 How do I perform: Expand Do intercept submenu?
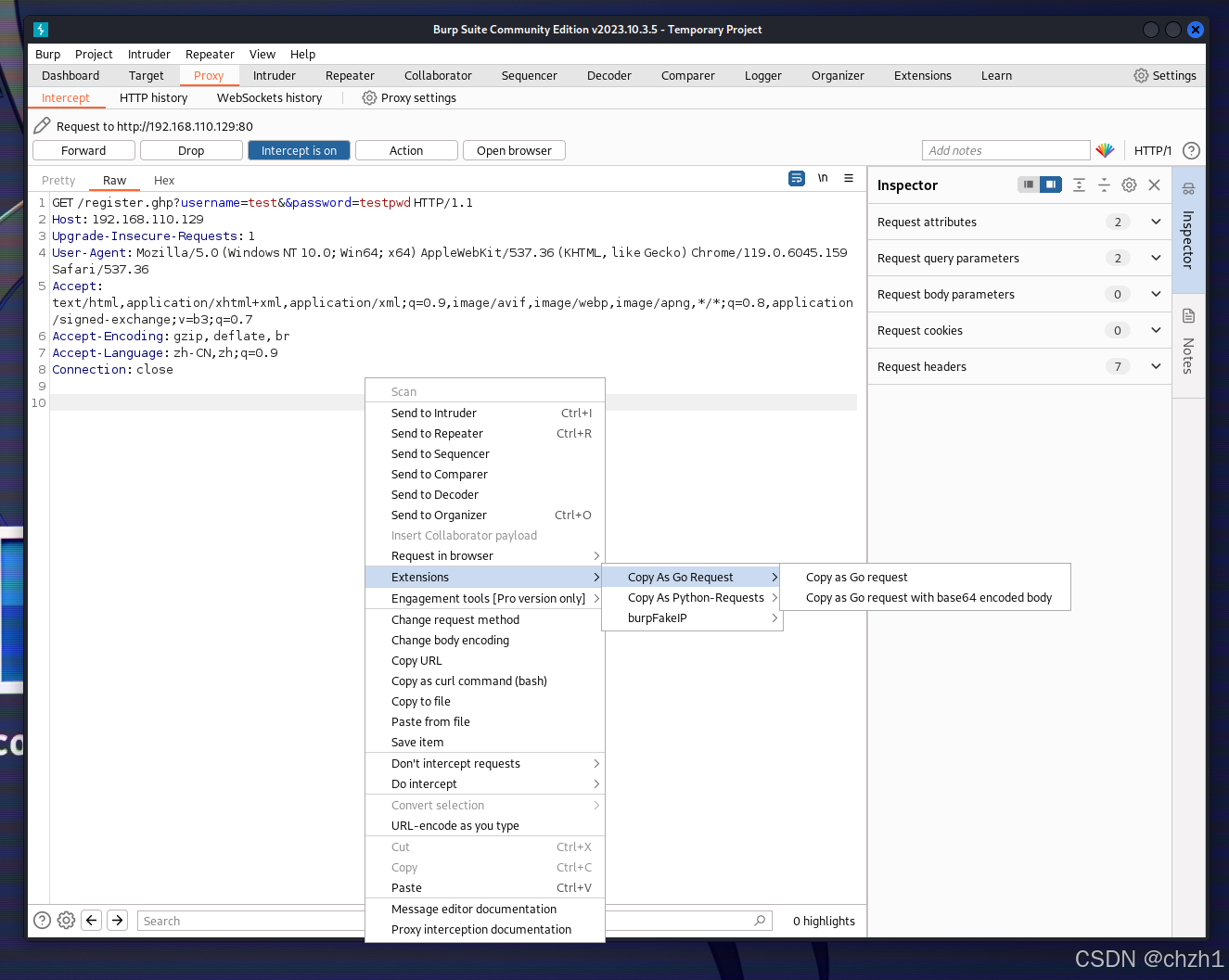[x=485, y=784]
